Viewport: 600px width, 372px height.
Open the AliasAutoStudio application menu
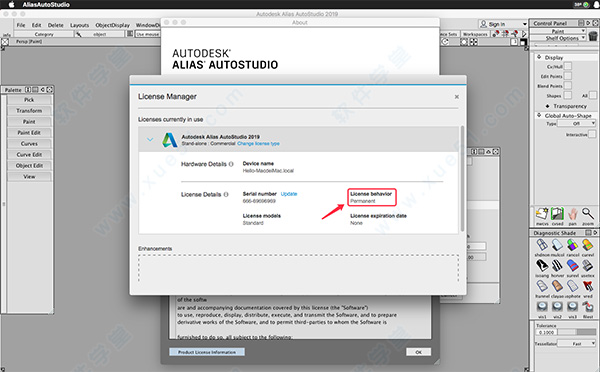tap(46, 5)
